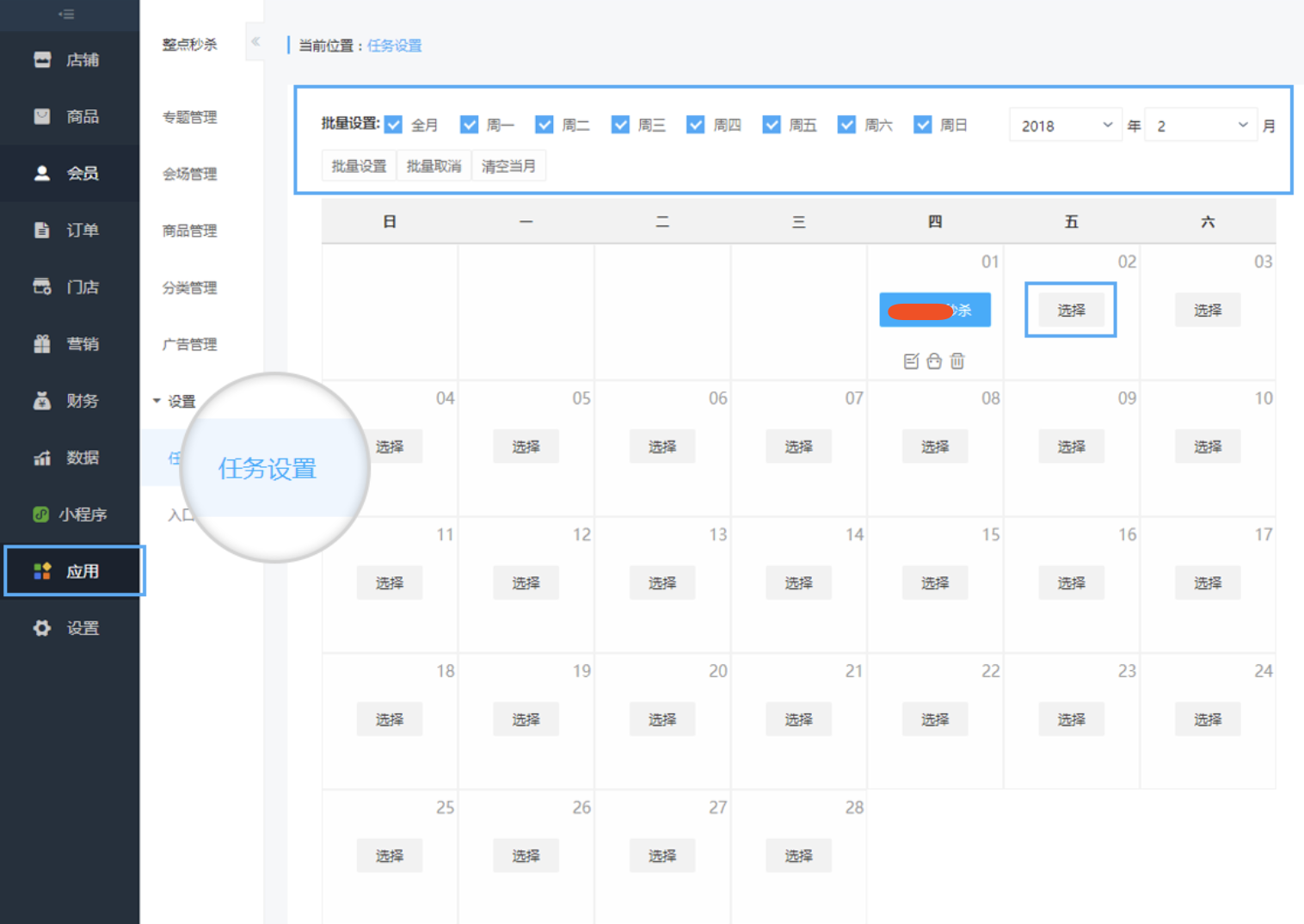
Task: Open the 财务 finance money-bag icon
Action: 42,400
